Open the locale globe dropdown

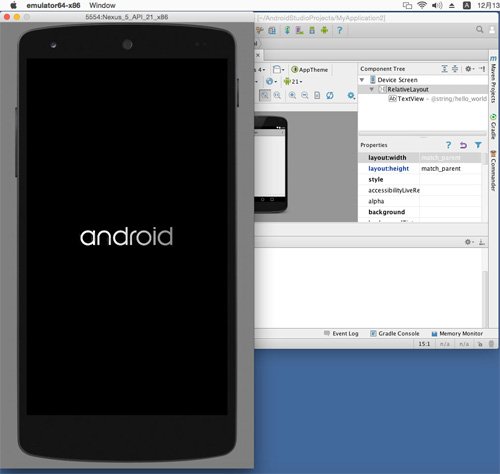(271, 81)
